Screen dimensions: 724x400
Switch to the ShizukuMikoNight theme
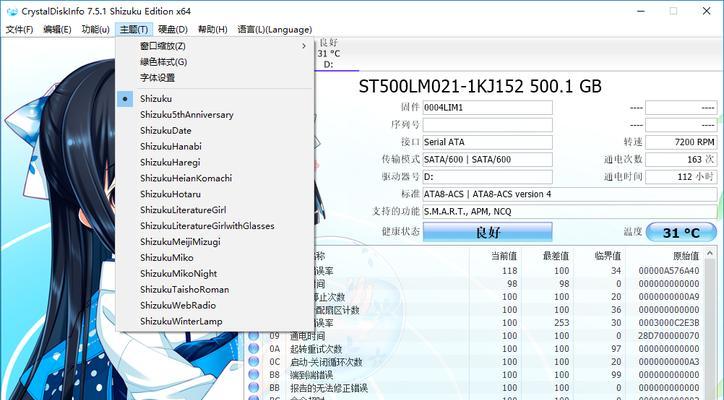point(215,274)
